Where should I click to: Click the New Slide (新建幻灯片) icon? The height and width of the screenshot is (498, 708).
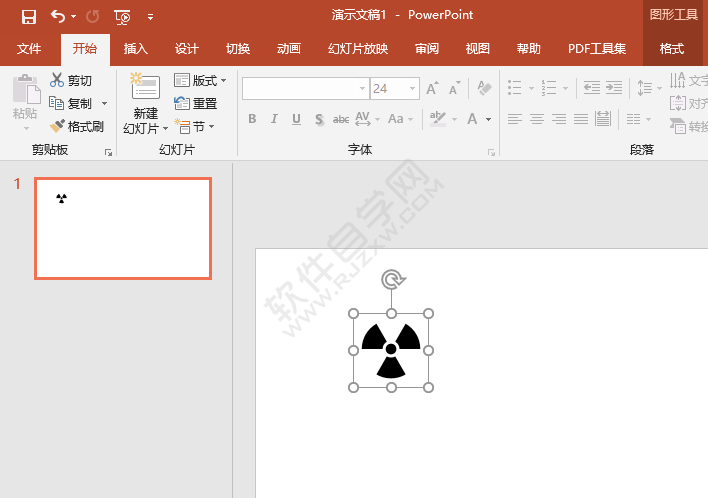145,88
